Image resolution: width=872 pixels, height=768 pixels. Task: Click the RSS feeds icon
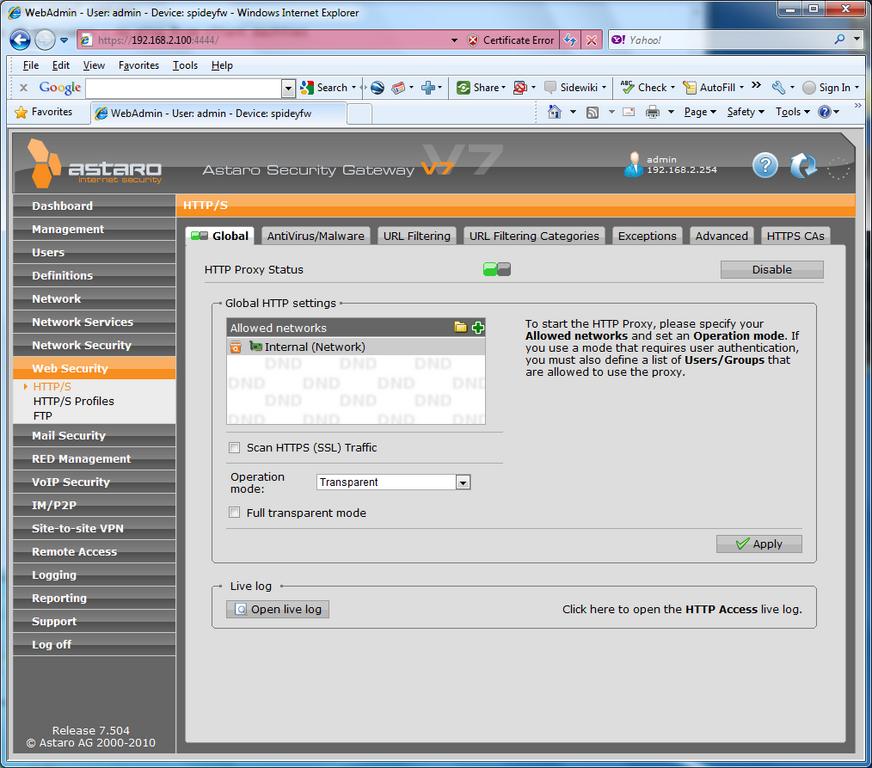pyautogui.click(x=593, y=112)
